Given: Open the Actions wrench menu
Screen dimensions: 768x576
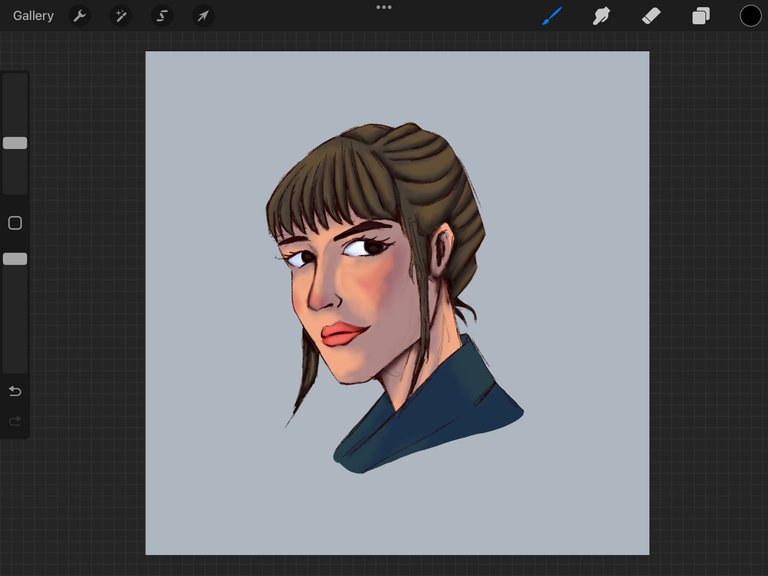Looking at the screenshot, I should coord(79,16).
